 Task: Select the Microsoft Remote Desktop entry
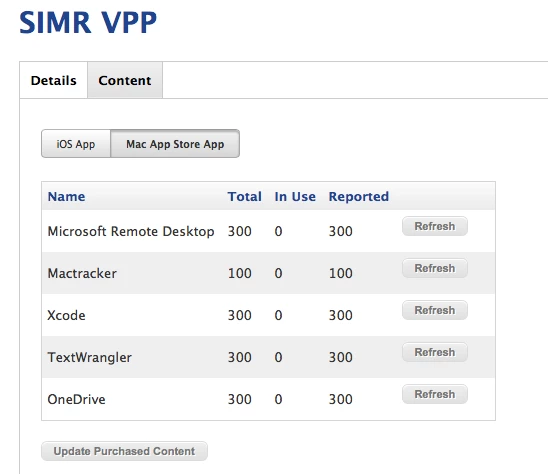click(131, 231)
